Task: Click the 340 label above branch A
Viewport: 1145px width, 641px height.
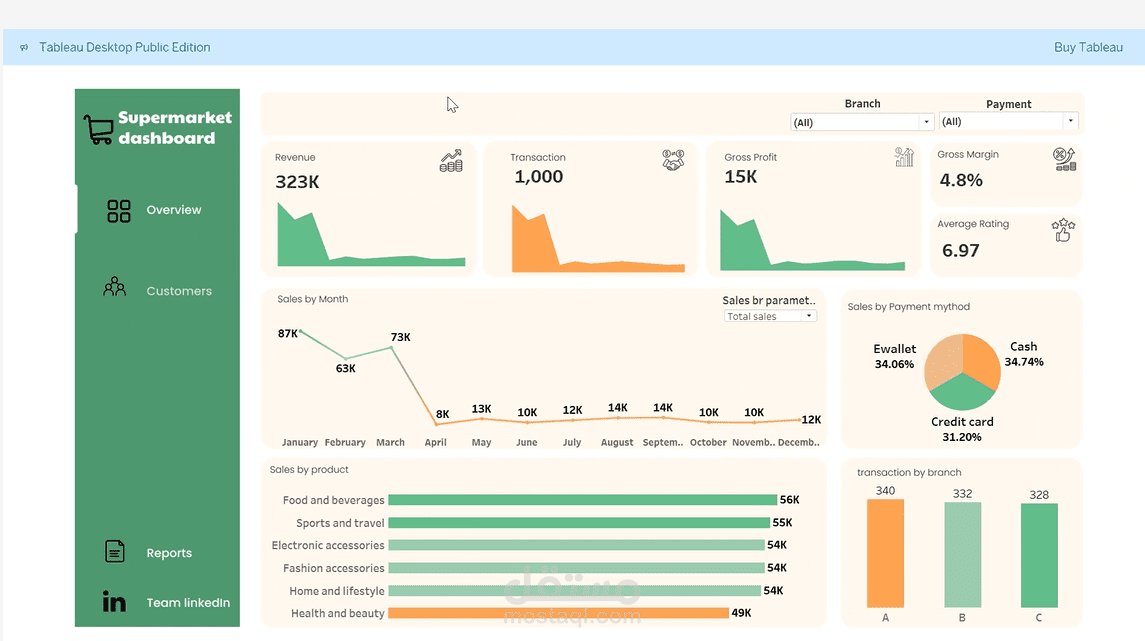Action: 885,491
